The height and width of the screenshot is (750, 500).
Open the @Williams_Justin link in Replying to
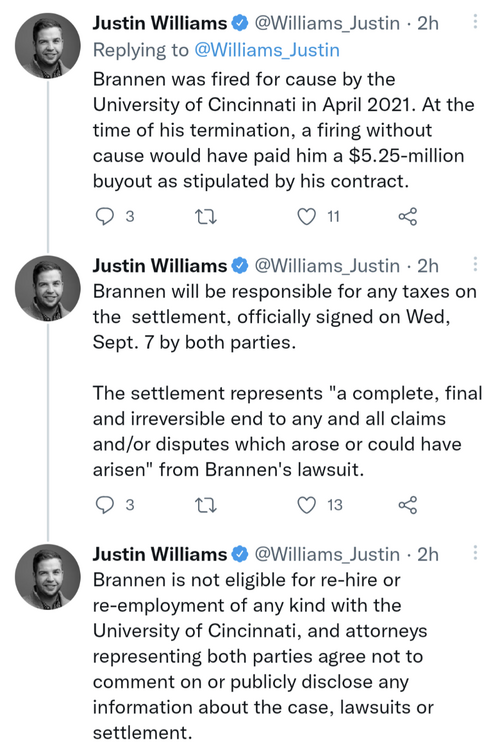pyautogui.click(x=267, y=50)
